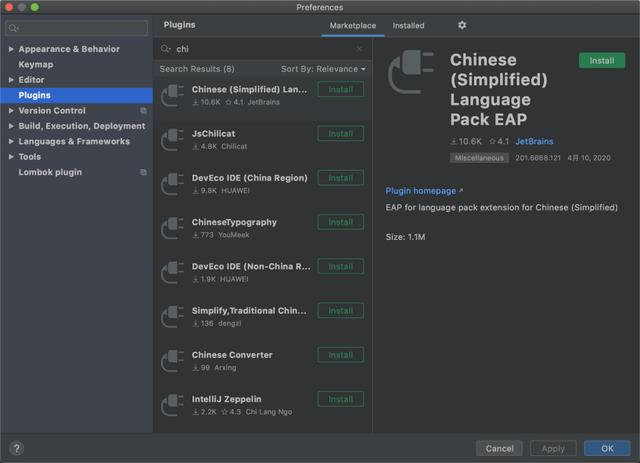640x463 pixels.
Task: Click the Size: 1.1M text
Action: (405, 237)
